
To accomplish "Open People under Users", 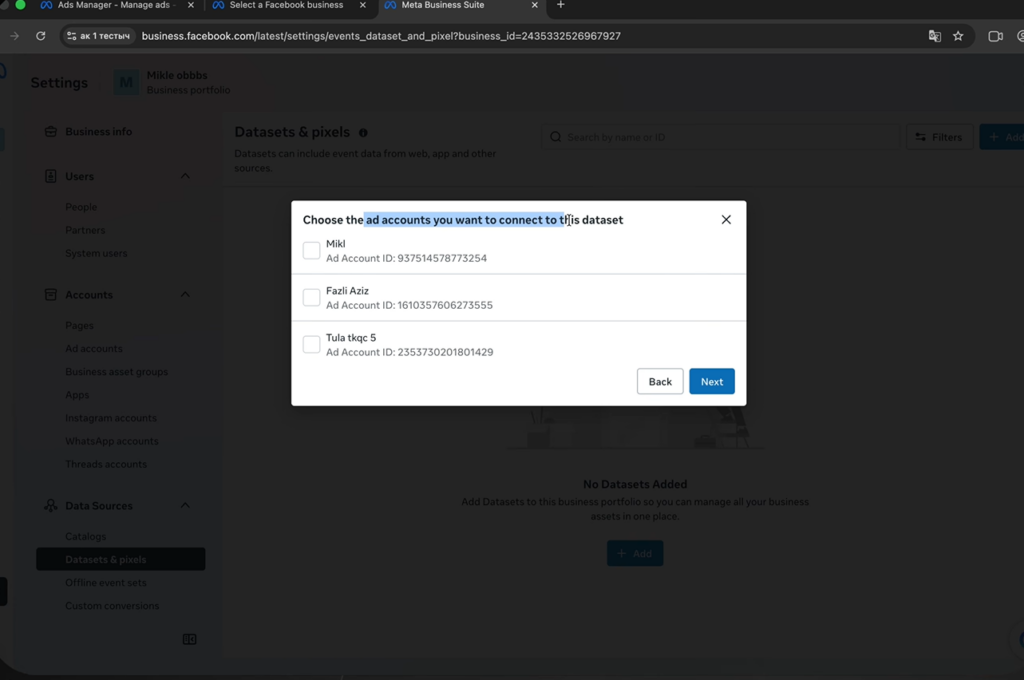I will pyautogui.click(x=81, y=207).
